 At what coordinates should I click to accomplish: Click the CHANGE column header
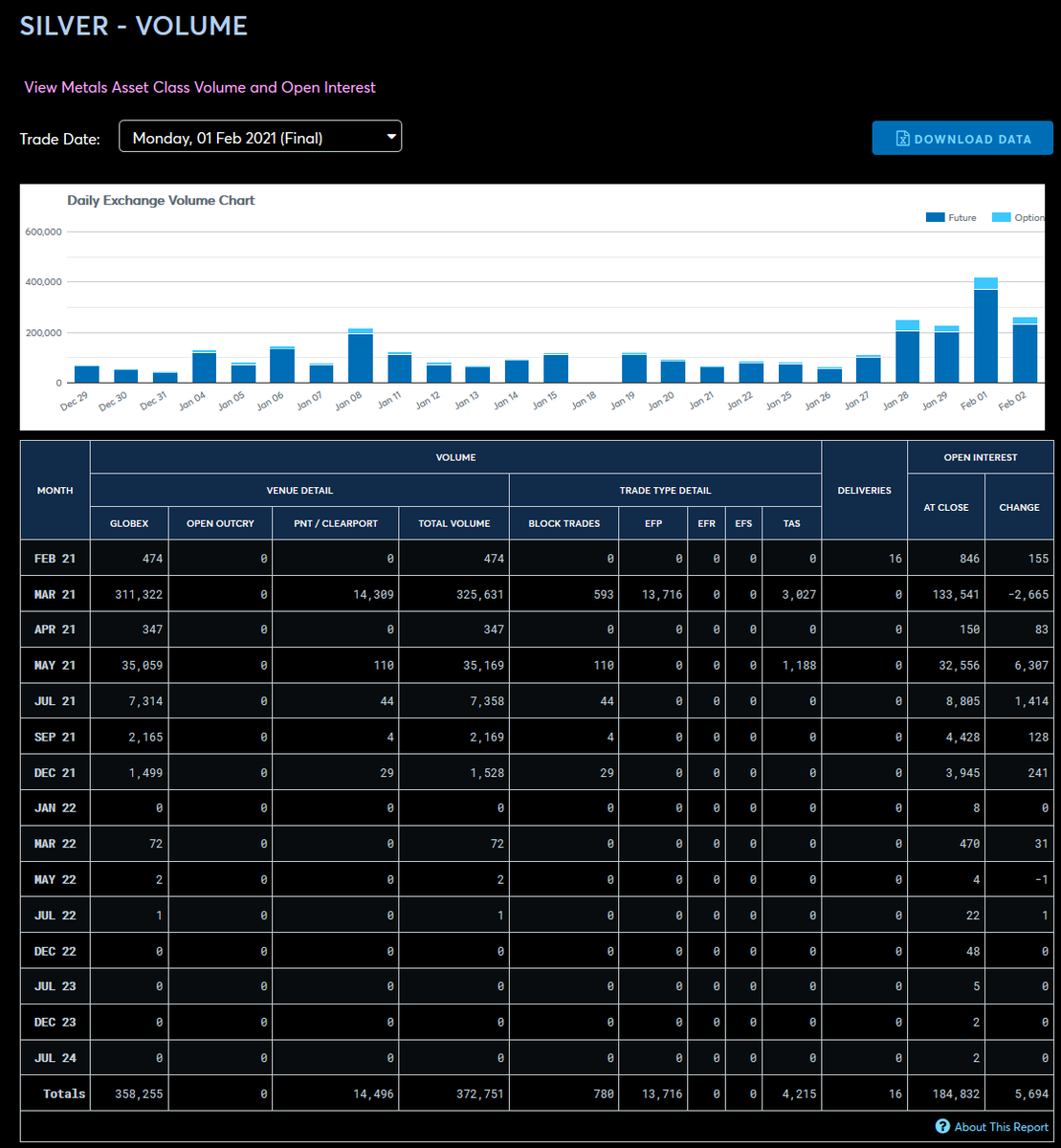tap(1019, 507)
